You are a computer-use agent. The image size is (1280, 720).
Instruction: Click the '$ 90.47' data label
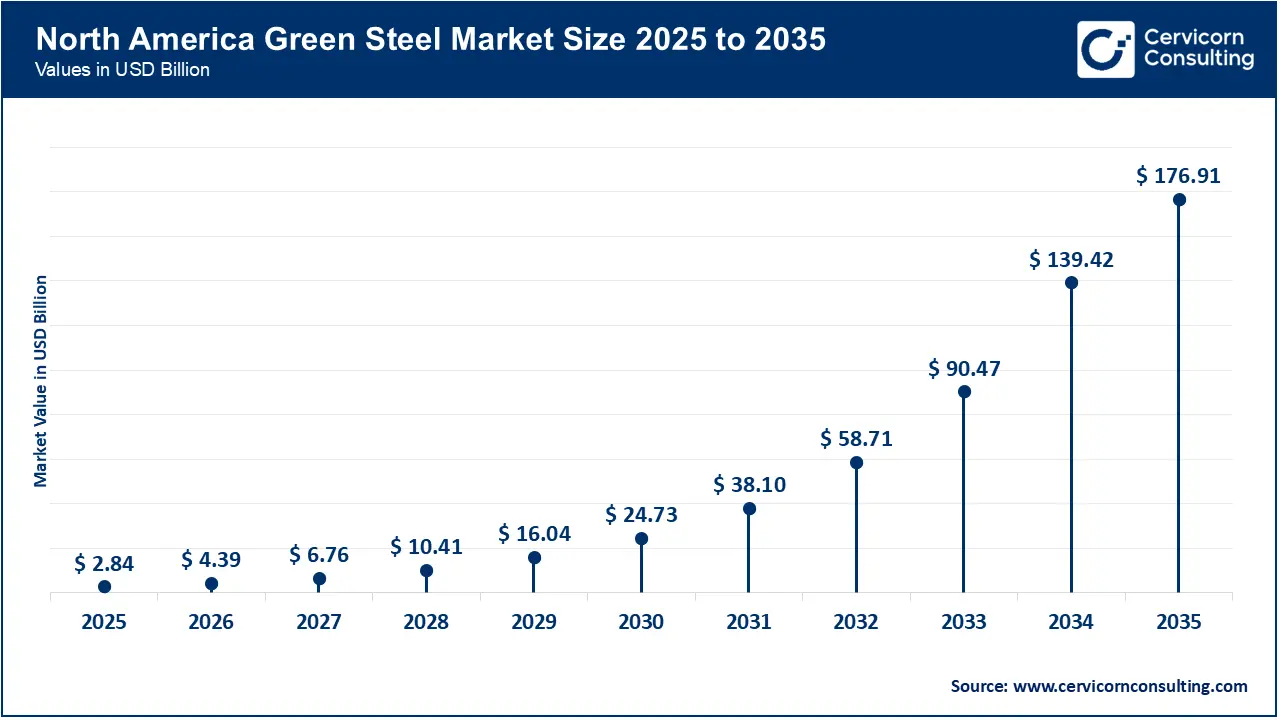pyautogui.click(x=964, y=368)
